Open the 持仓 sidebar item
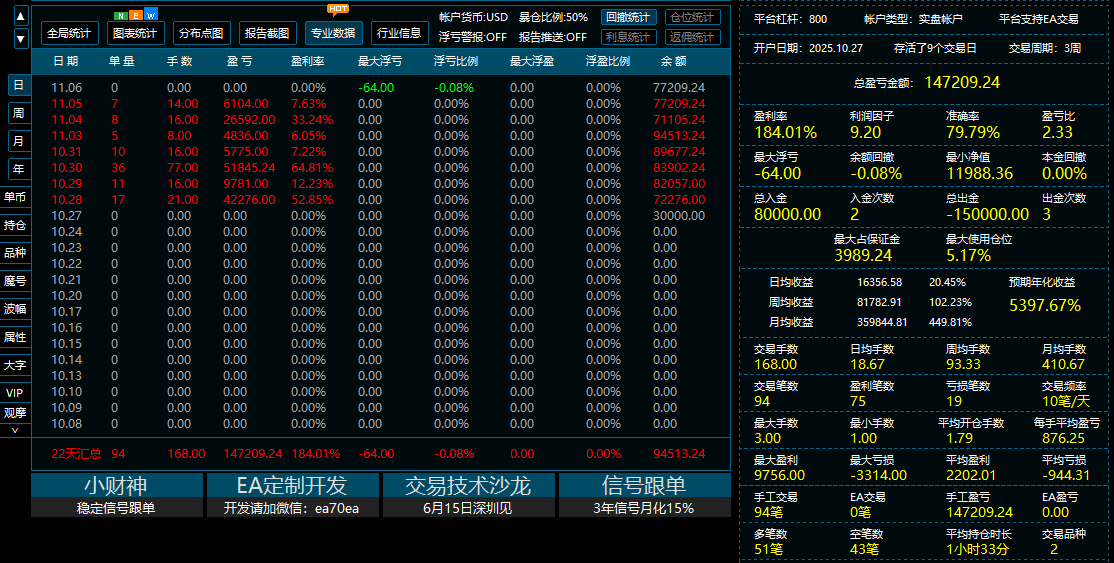1114x563 pixels. pyautogui.click(x=15, y=225)
